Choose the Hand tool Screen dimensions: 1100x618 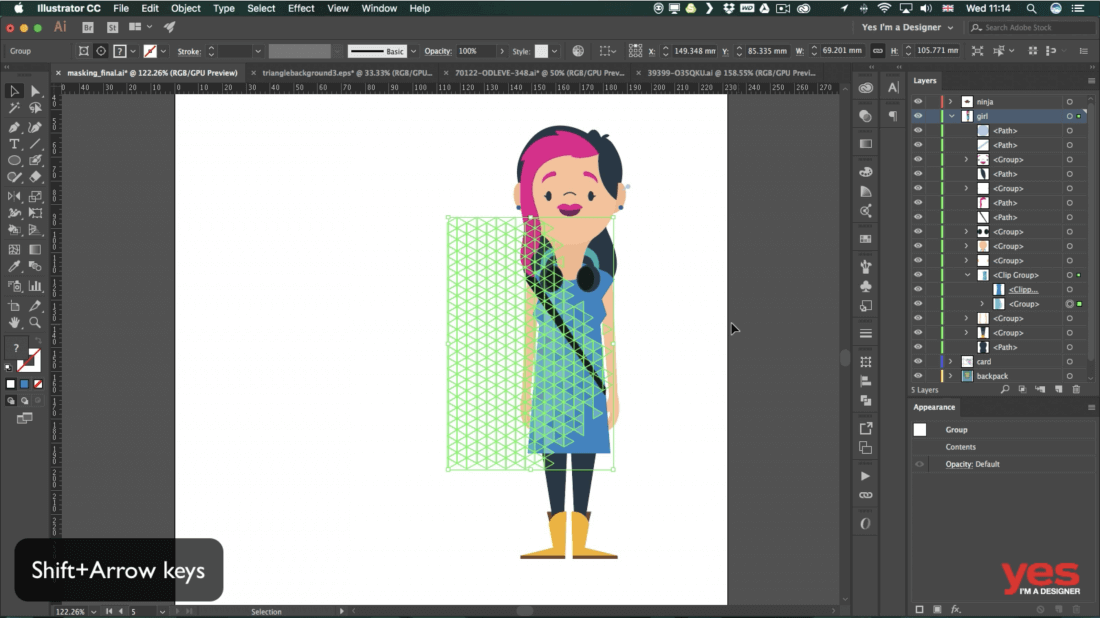coord(14,322)
